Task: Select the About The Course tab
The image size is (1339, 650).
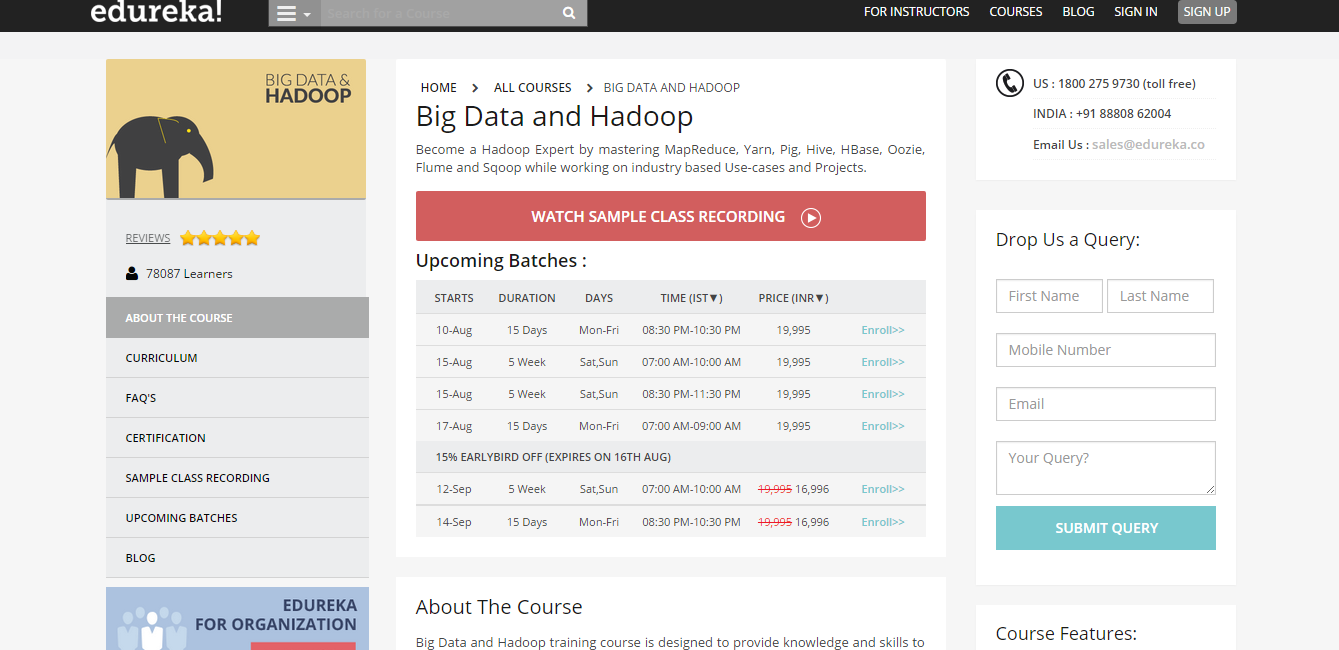Action: coord(237,318)
